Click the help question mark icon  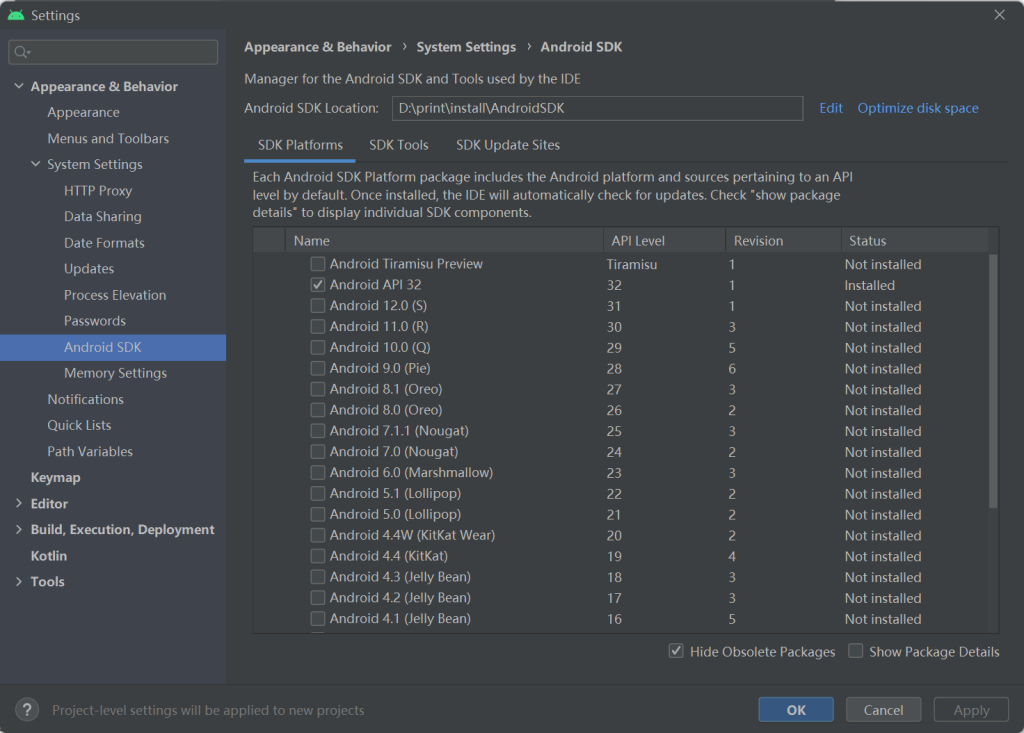(27, 709)
